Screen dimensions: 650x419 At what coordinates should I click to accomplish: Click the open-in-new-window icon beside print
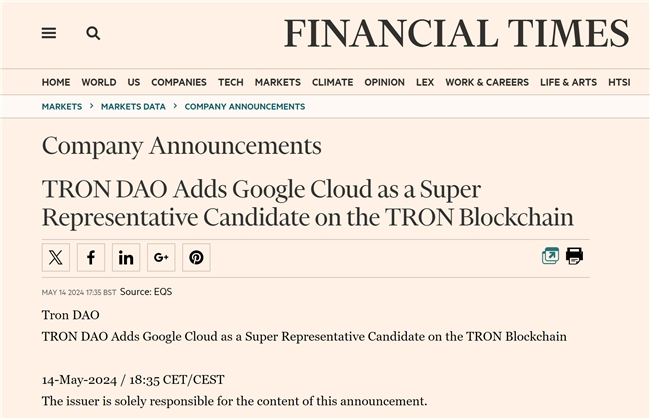(x=550, y=256)
